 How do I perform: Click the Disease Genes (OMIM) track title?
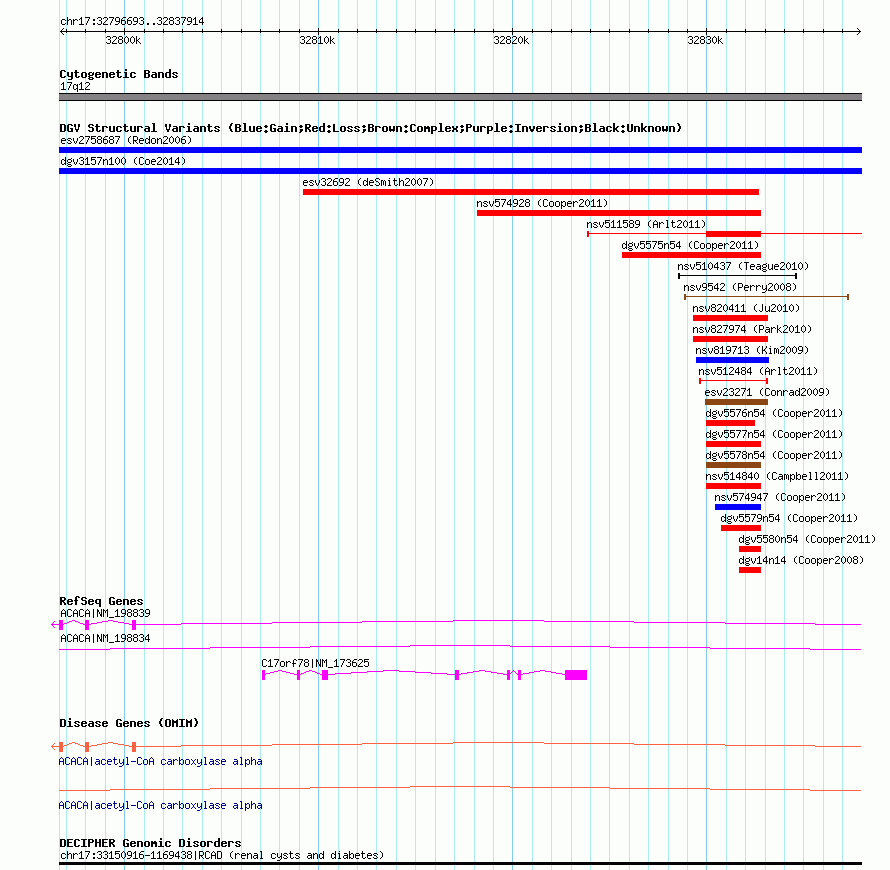(x=129, y=723)
